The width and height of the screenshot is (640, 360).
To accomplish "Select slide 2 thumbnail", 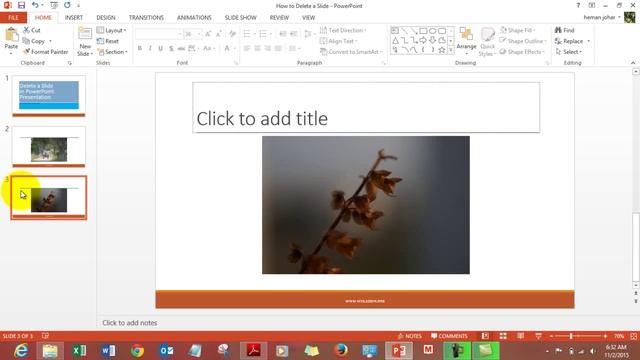I will [49, 147].
